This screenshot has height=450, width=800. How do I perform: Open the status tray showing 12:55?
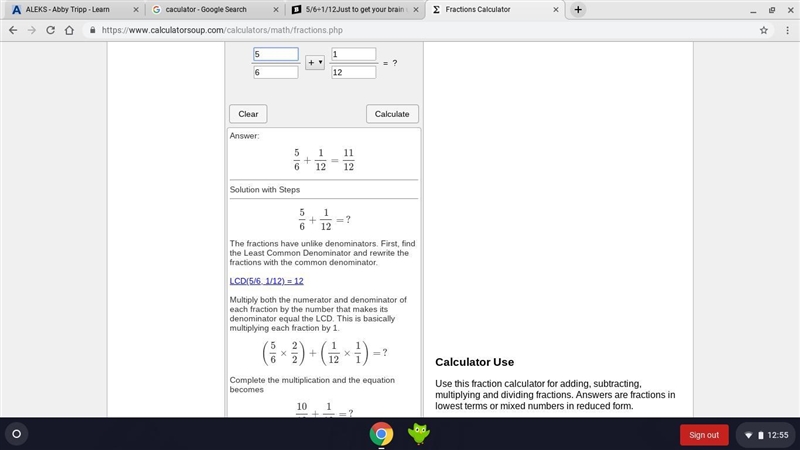tap(766, 435)
